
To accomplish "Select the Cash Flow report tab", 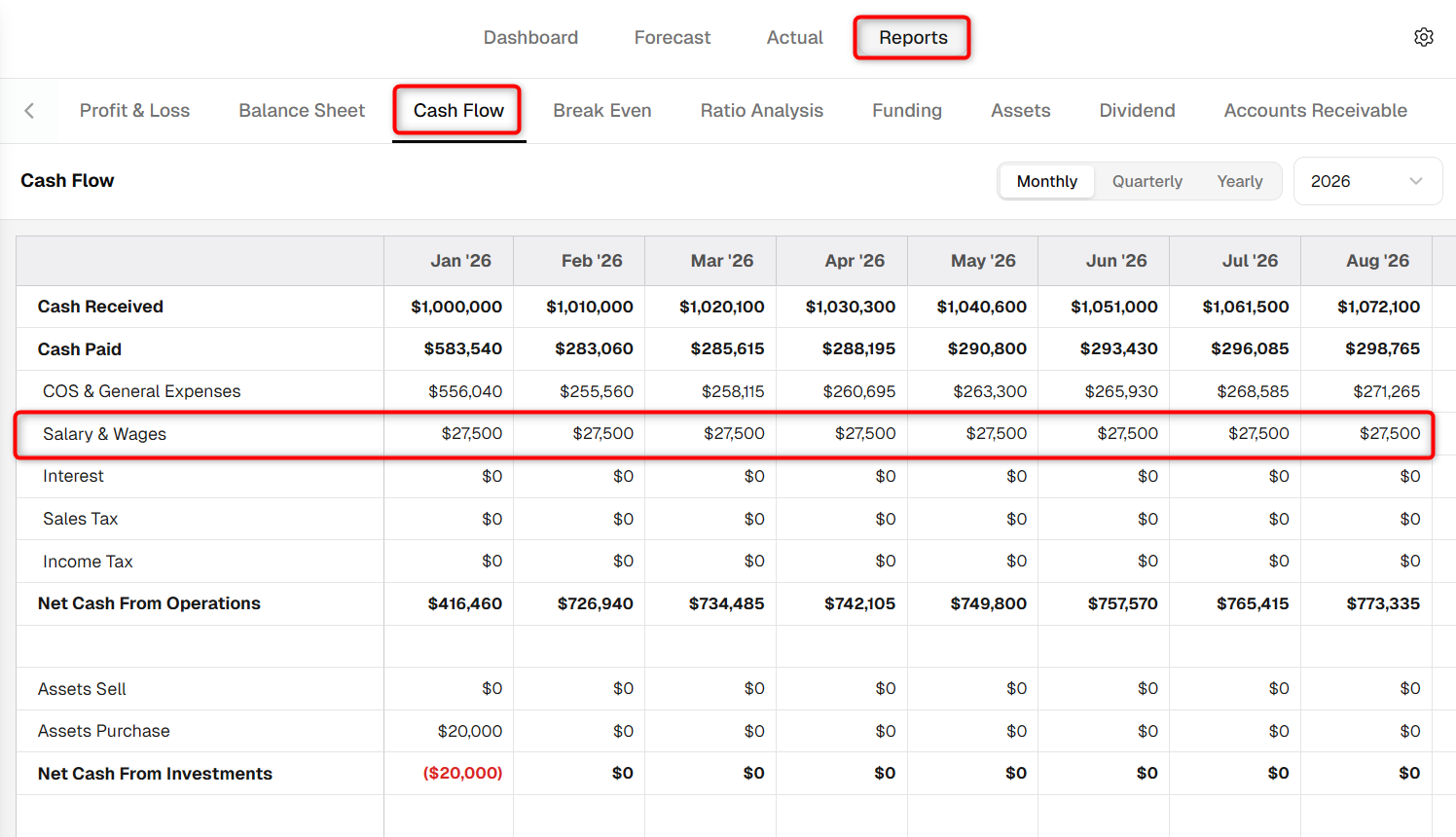I will click(x=458, y=111).
